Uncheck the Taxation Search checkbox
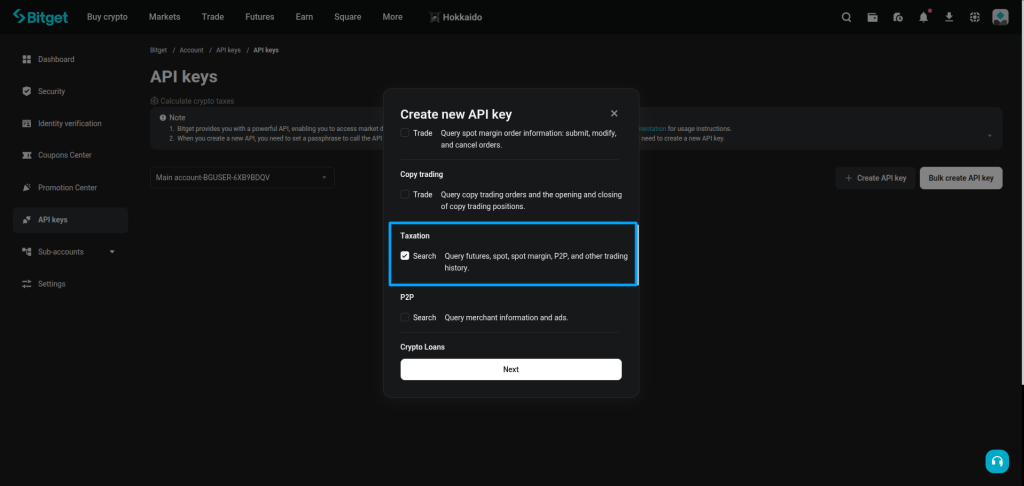1024x486 pixels. [405, 256]
